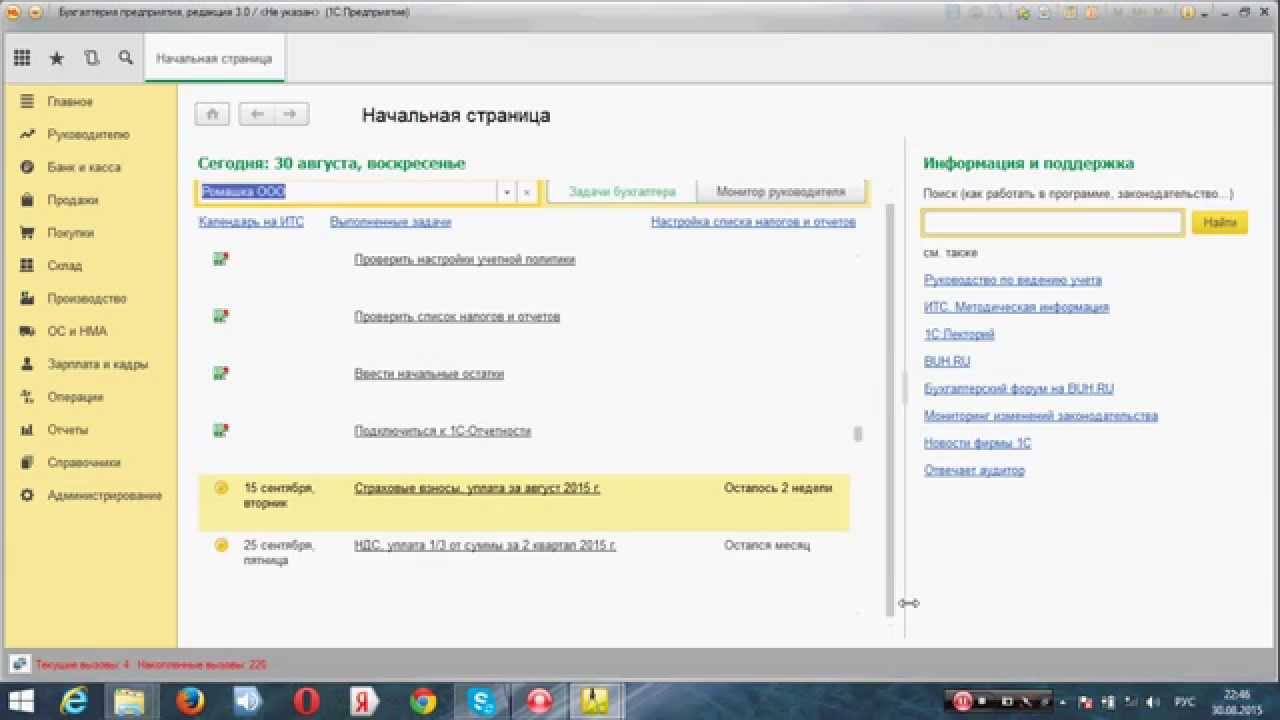Open the Руководителю section
The width and height of the screenshot is (1280, 720).
(x=88, y=135)
